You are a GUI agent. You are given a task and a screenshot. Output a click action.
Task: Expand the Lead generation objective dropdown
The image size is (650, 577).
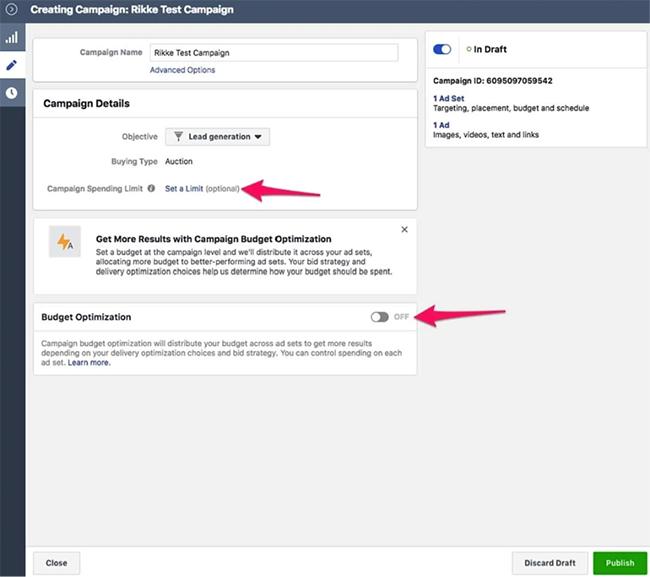point(218,137)
